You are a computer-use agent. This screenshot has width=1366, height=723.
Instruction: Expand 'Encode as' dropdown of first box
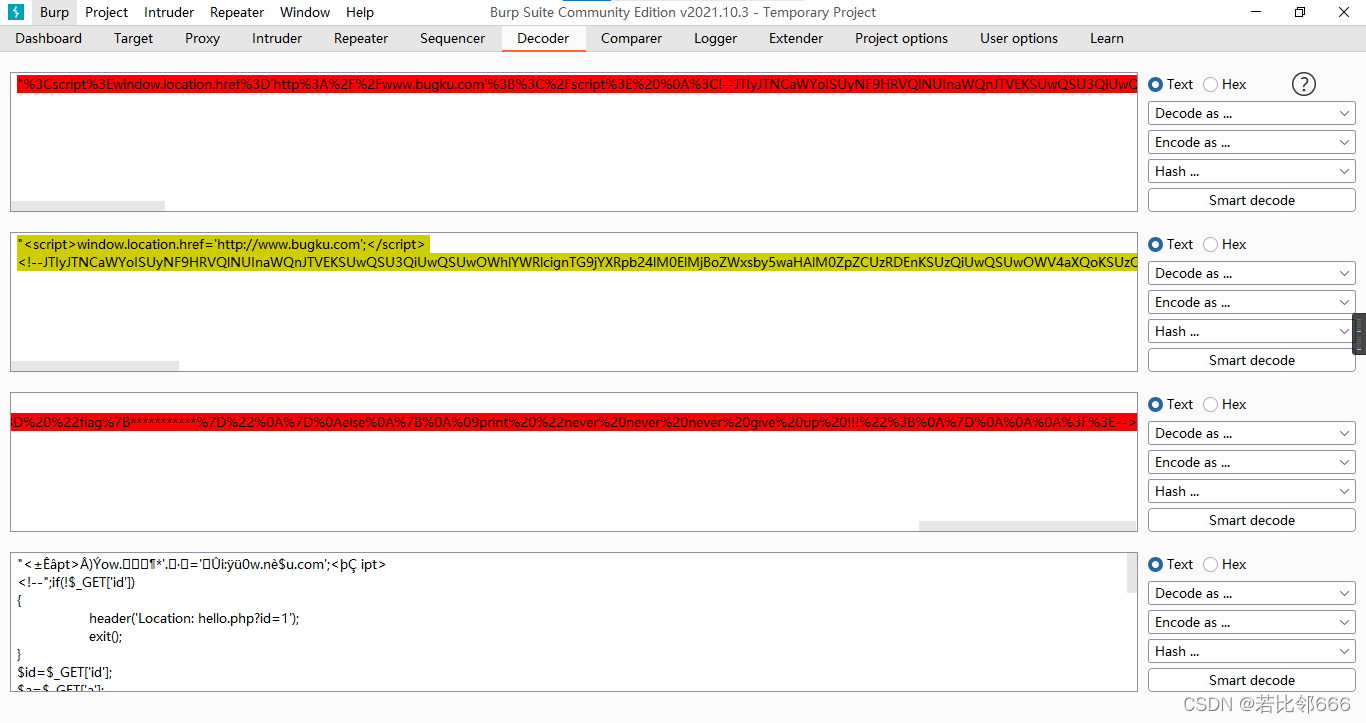coord(1252,142)
